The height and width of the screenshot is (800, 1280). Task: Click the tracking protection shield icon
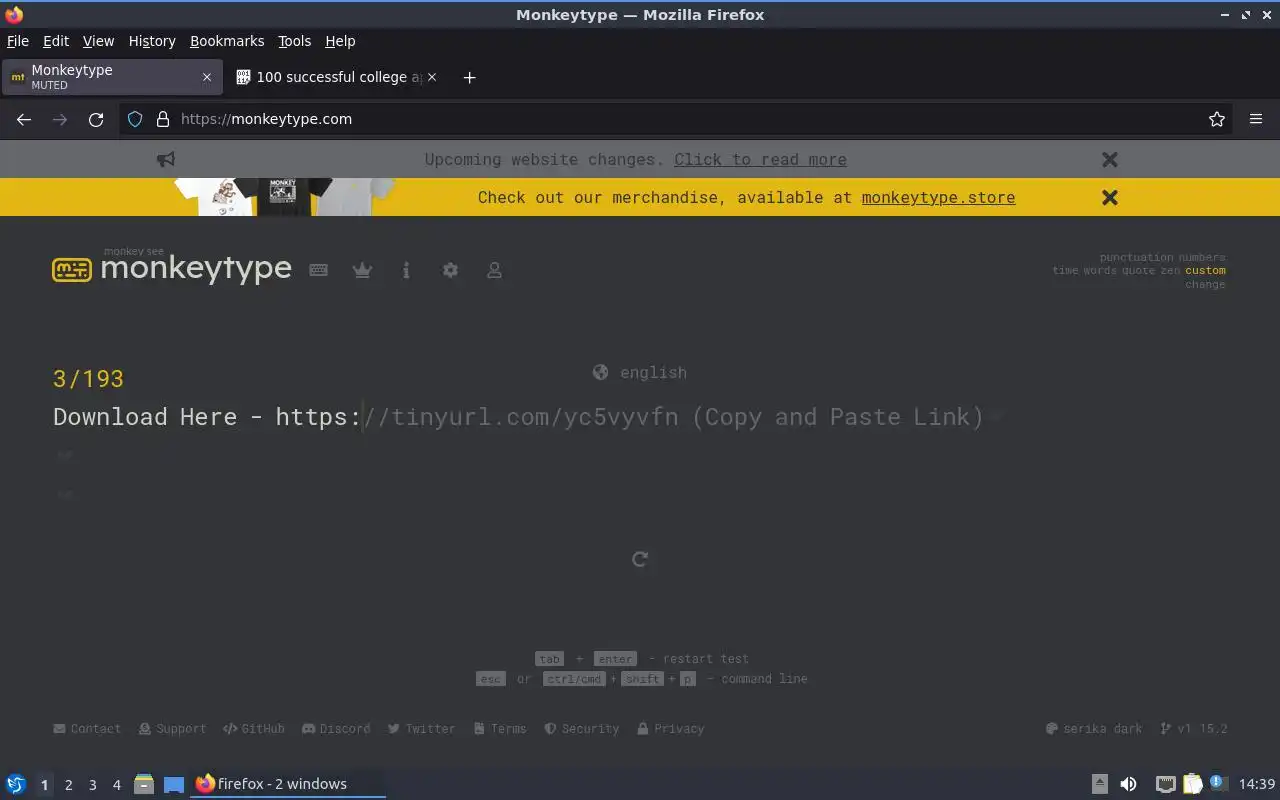point(135,119)
